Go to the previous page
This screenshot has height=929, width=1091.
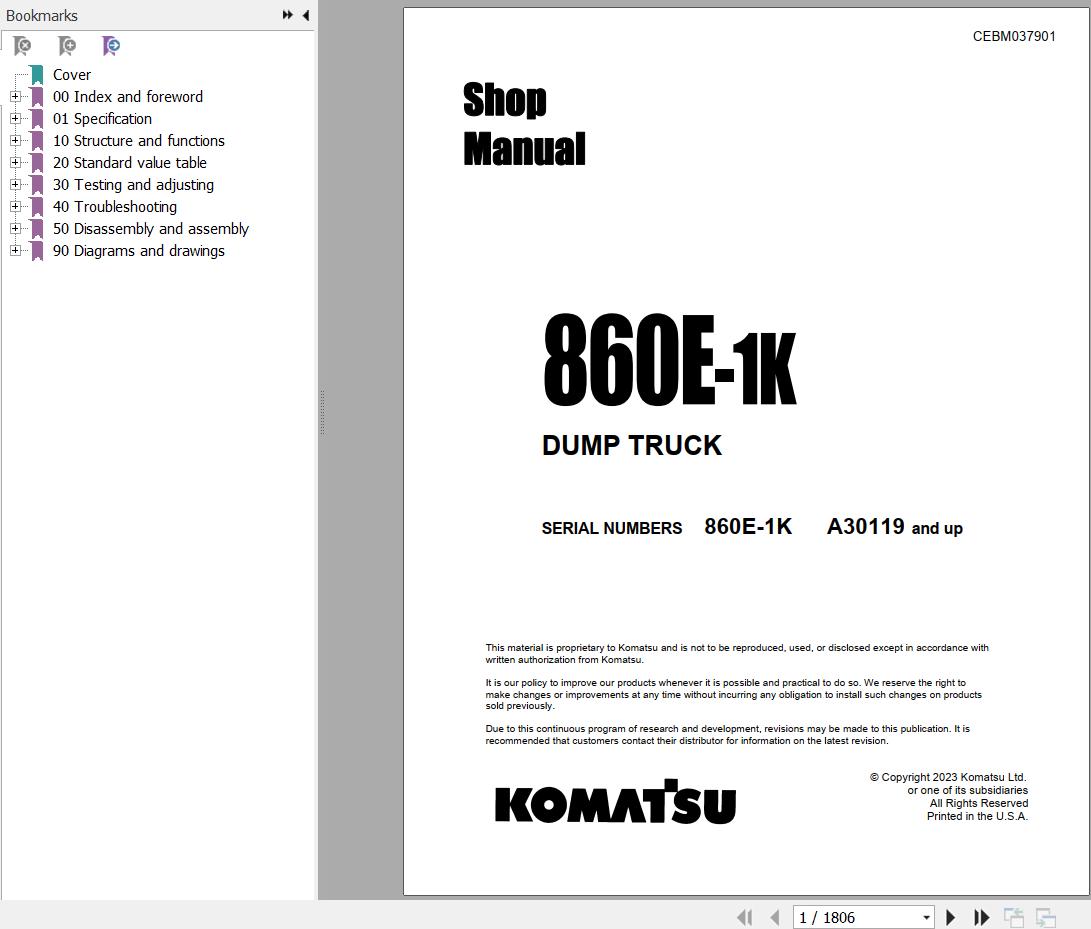pos(774,917)
